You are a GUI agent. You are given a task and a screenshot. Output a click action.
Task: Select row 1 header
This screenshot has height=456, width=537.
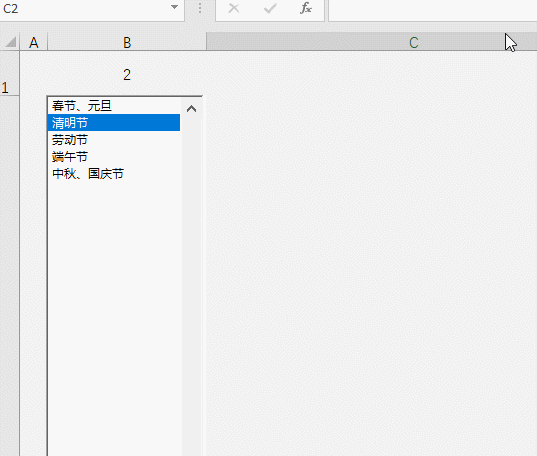click(x=10, y=73)
